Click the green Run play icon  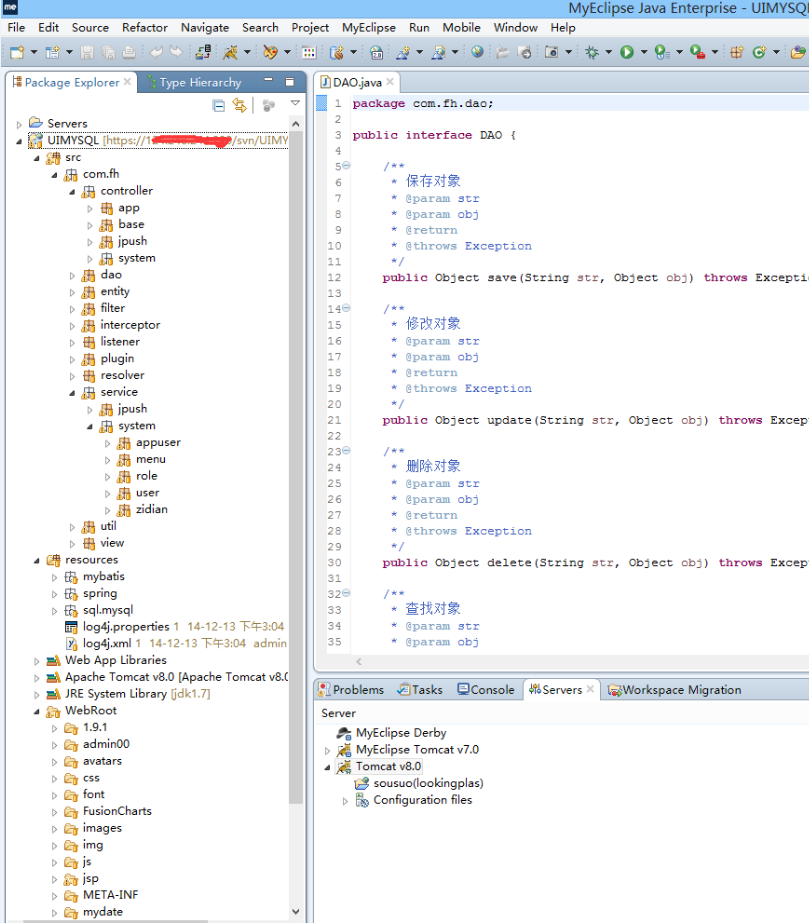627,52
